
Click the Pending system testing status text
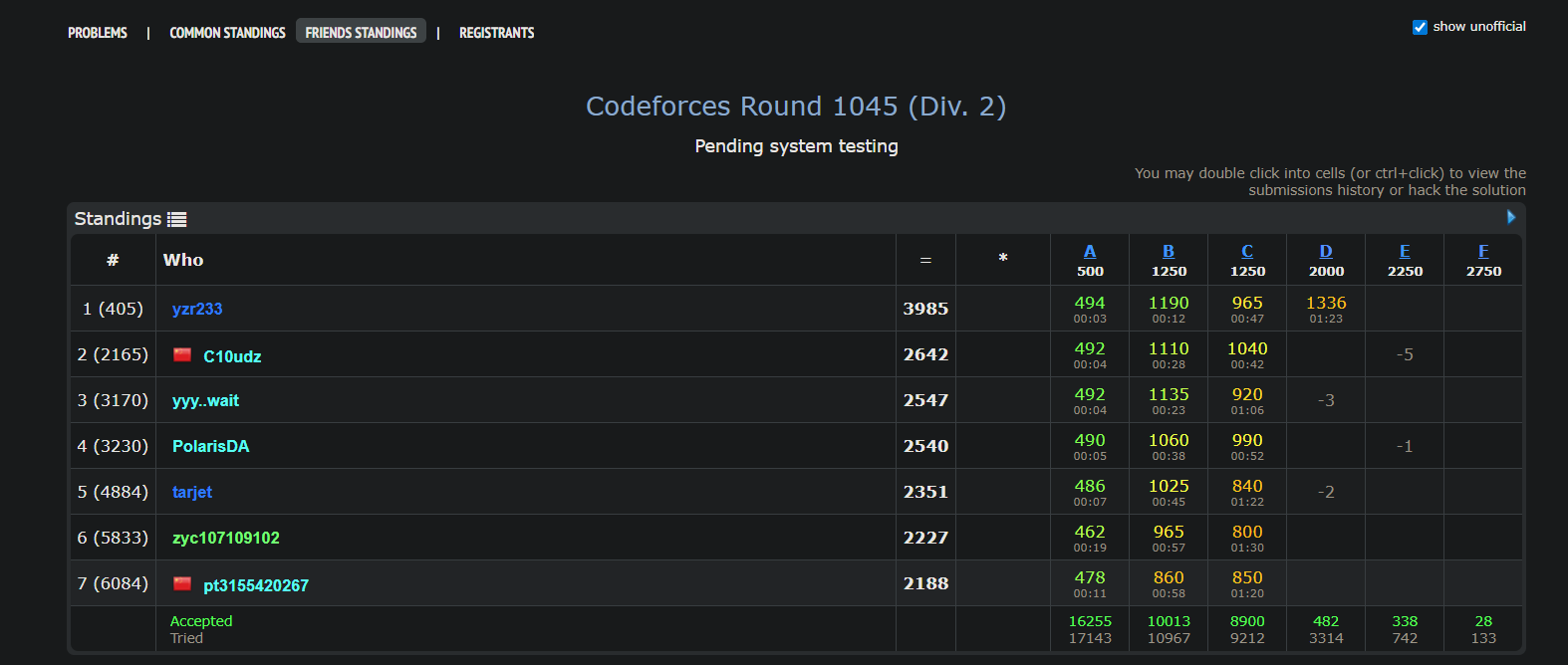pyautogui.click(x=796, y=146)
